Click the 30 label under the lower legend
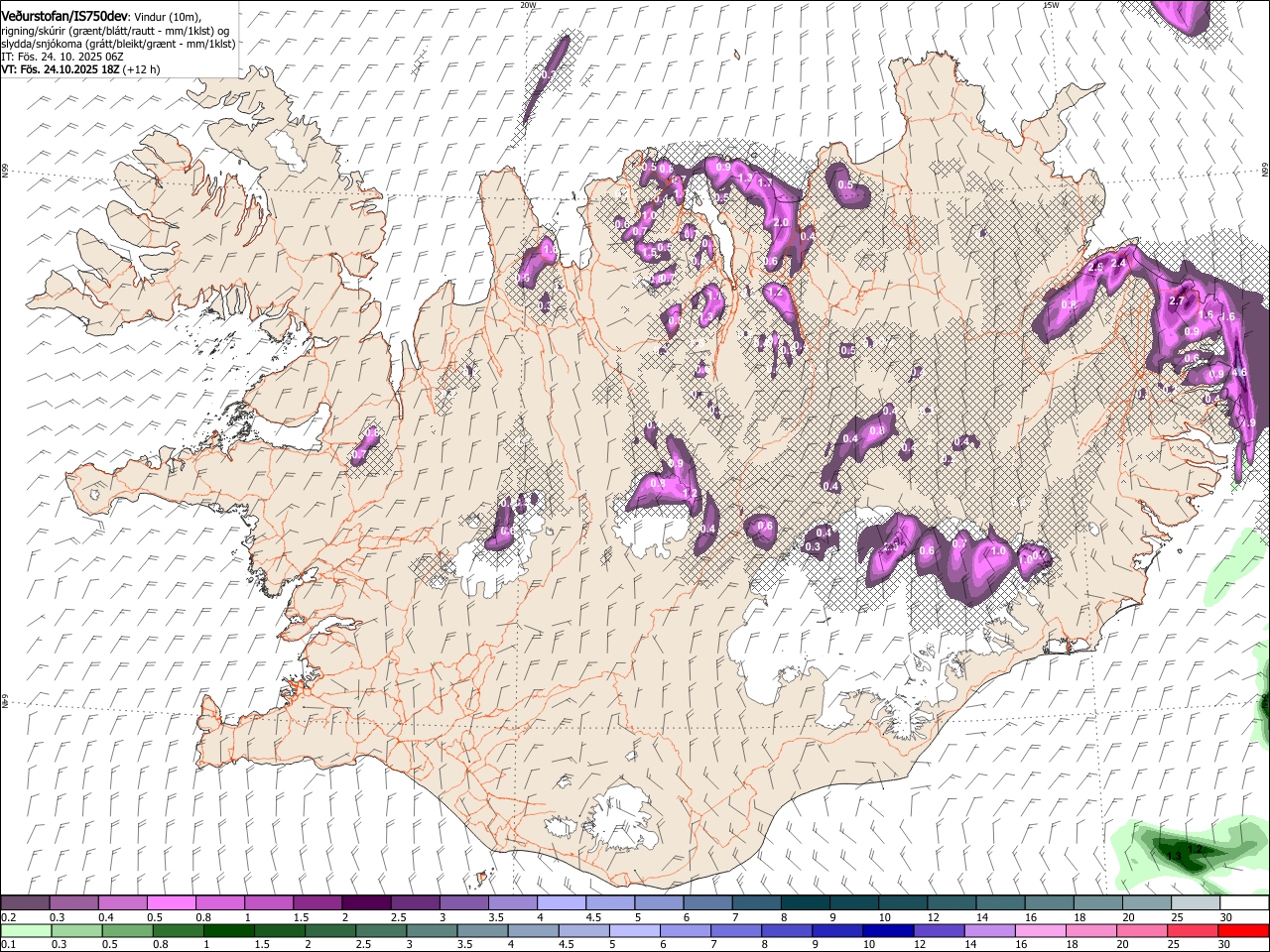This screenshot has height=952, width=1270. pos(1226,944)
